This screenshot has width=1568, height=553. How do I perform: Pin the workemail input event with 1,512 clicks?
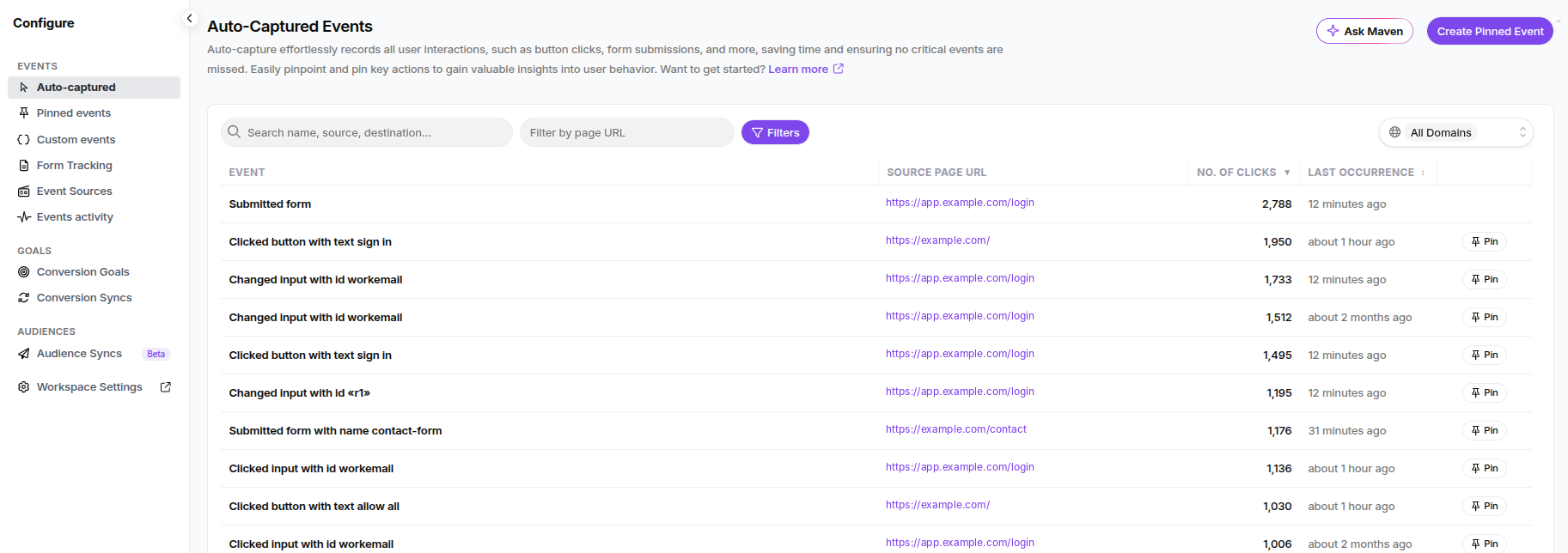pyautogui.click(x=1485, y=318)
